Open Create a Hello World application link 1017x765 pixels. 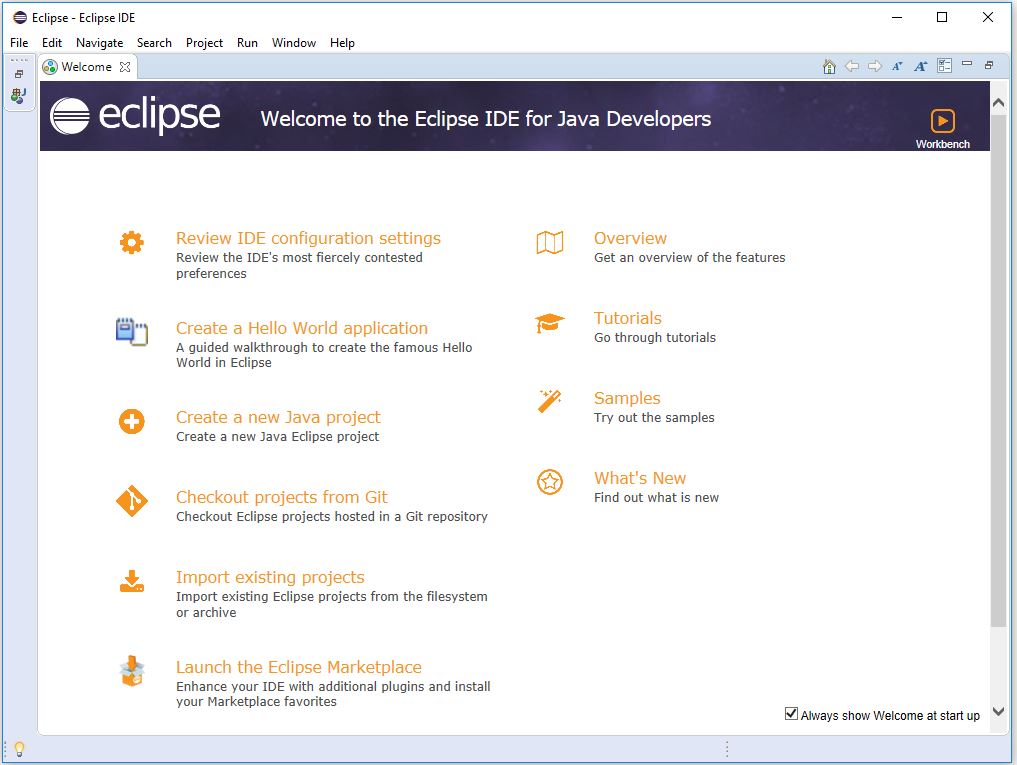(301, 328)
